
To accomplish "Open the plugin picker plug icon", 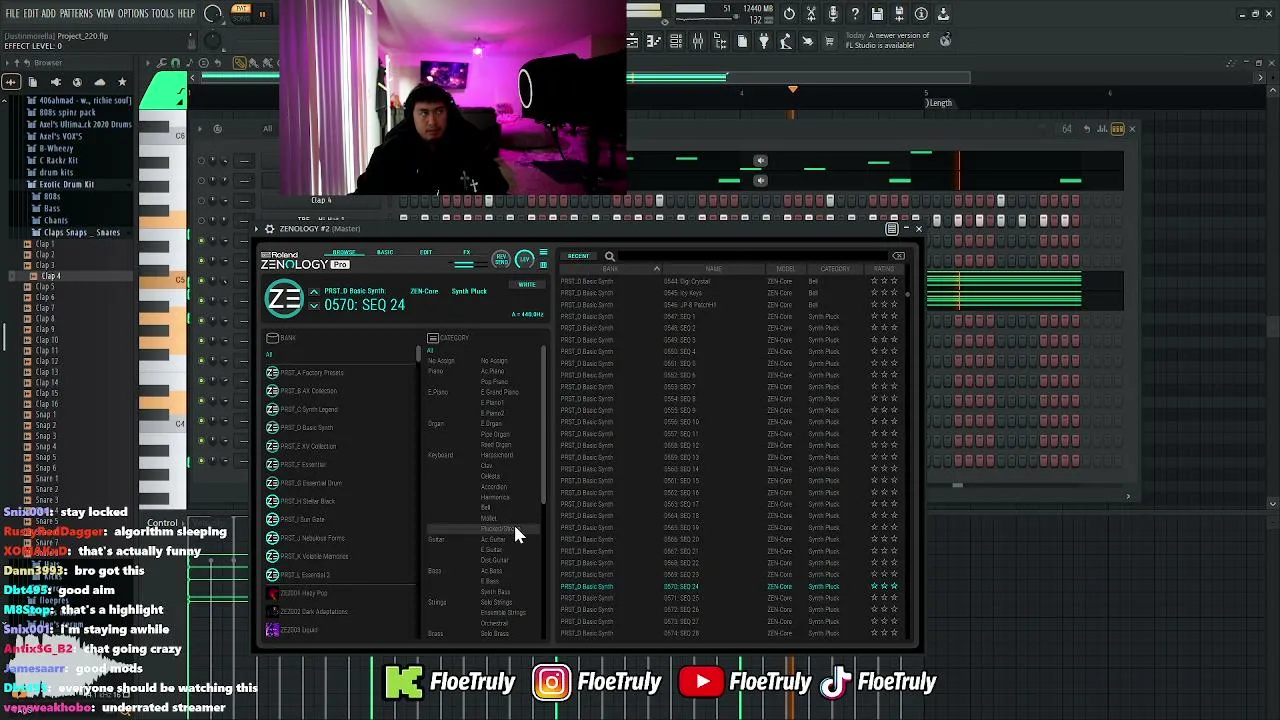I will [x=763, y=41].
